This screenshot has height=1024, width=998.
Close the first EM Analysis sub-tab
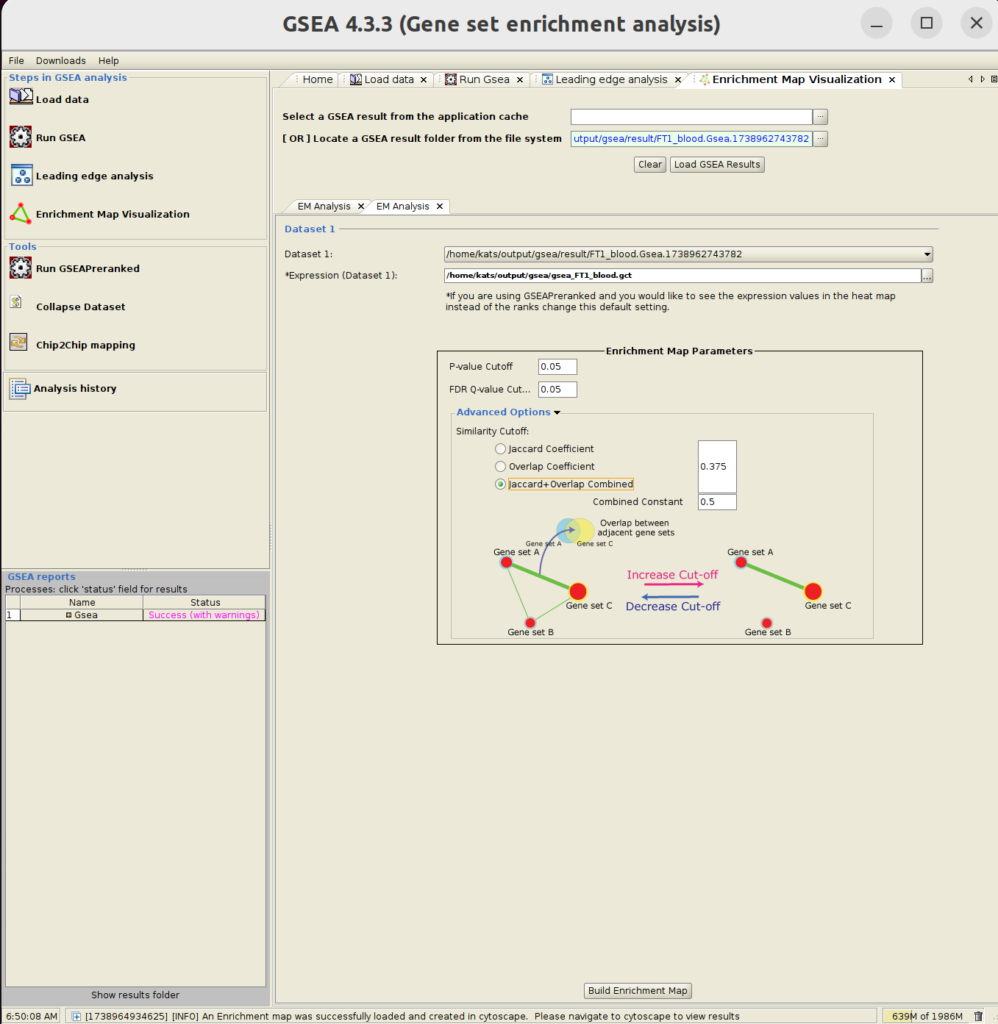pos(361,206)
